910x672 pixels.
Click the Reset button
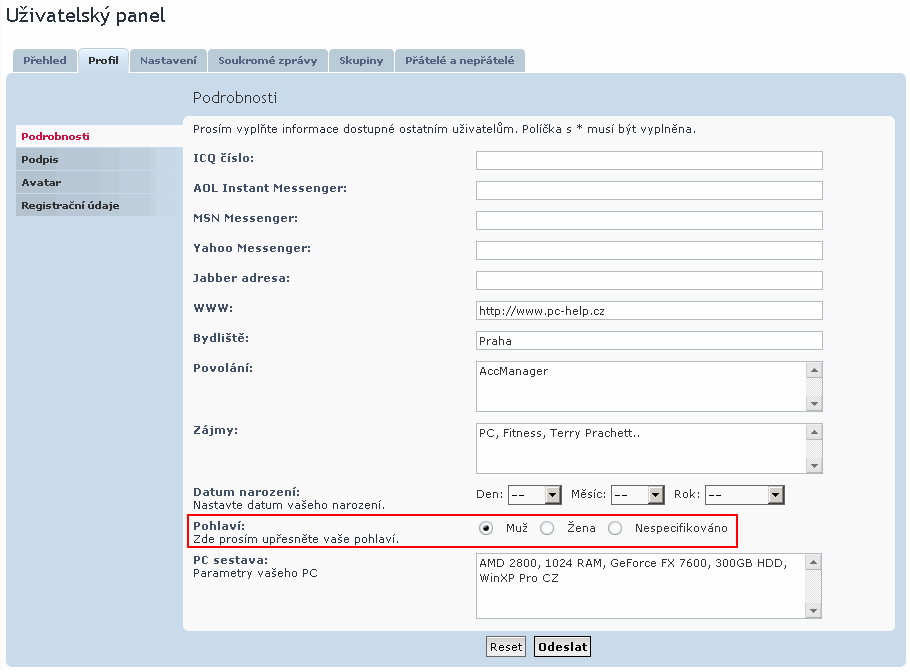[x=506, y=647]
